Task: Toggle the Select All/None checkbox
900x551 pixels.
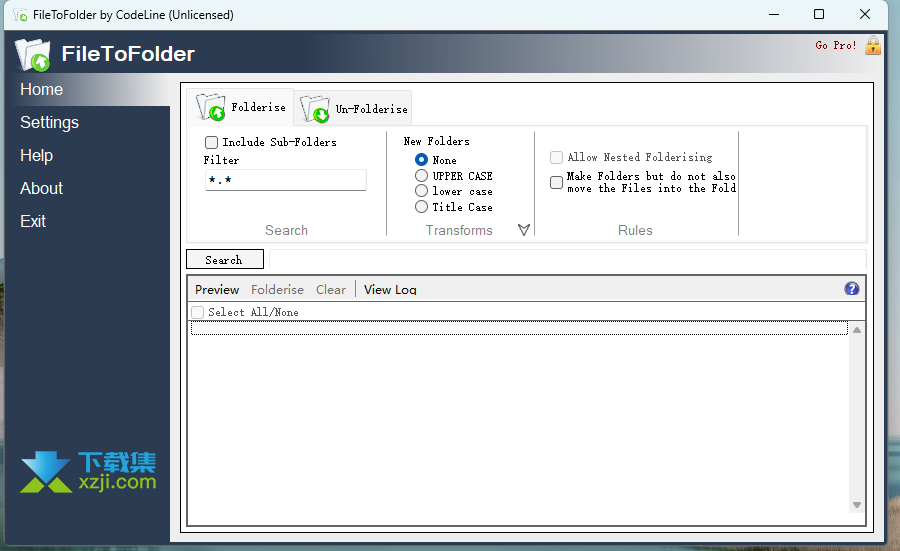Action: pyautogui.click(x=197, y=312)
